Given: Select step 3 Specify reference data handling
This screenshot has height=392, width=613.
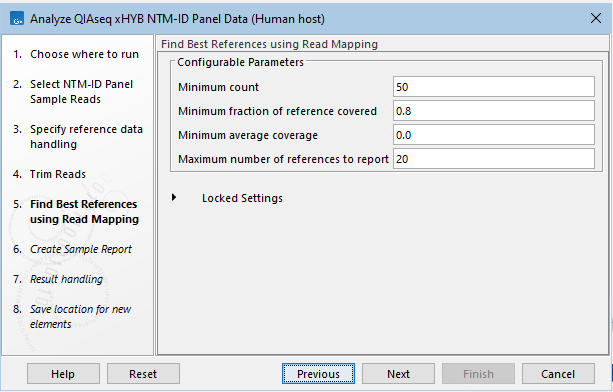Looking at the screenshot, I should click(78, 137).
